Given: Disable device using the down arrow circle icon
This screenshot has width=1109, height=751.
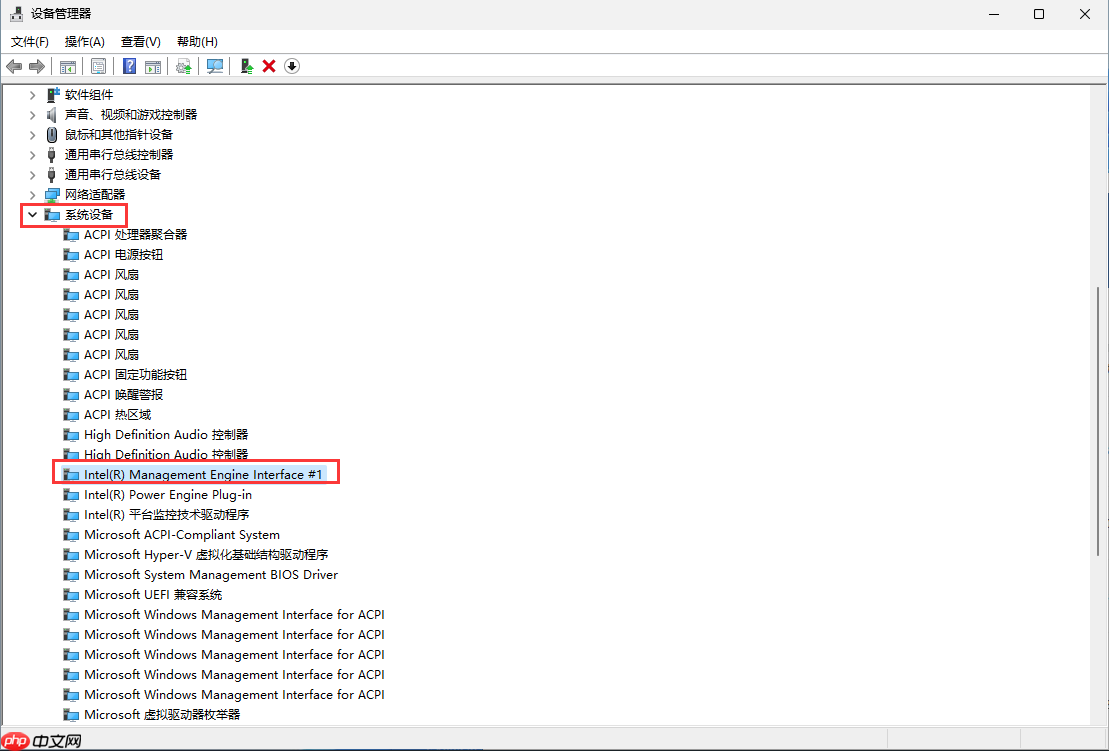Looking at the screenshot, I should (291, 66).
